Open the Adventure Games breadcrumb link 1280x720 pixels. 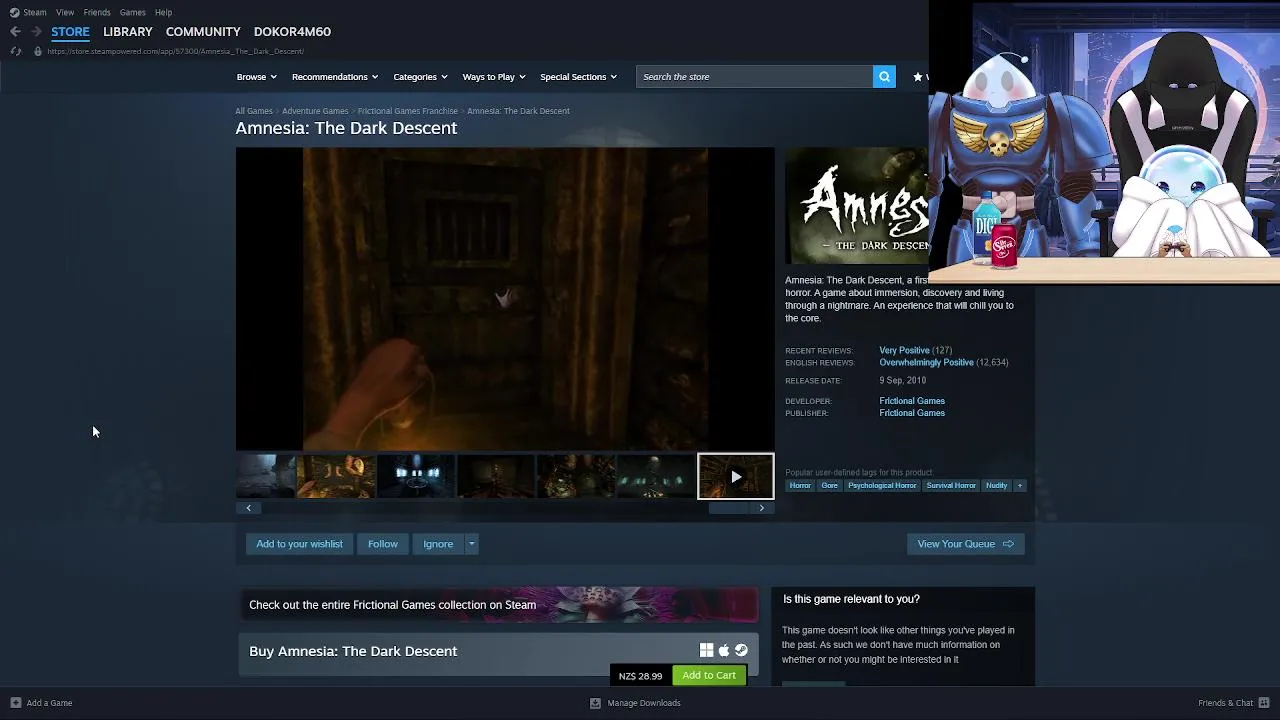[x=315, y=111]
